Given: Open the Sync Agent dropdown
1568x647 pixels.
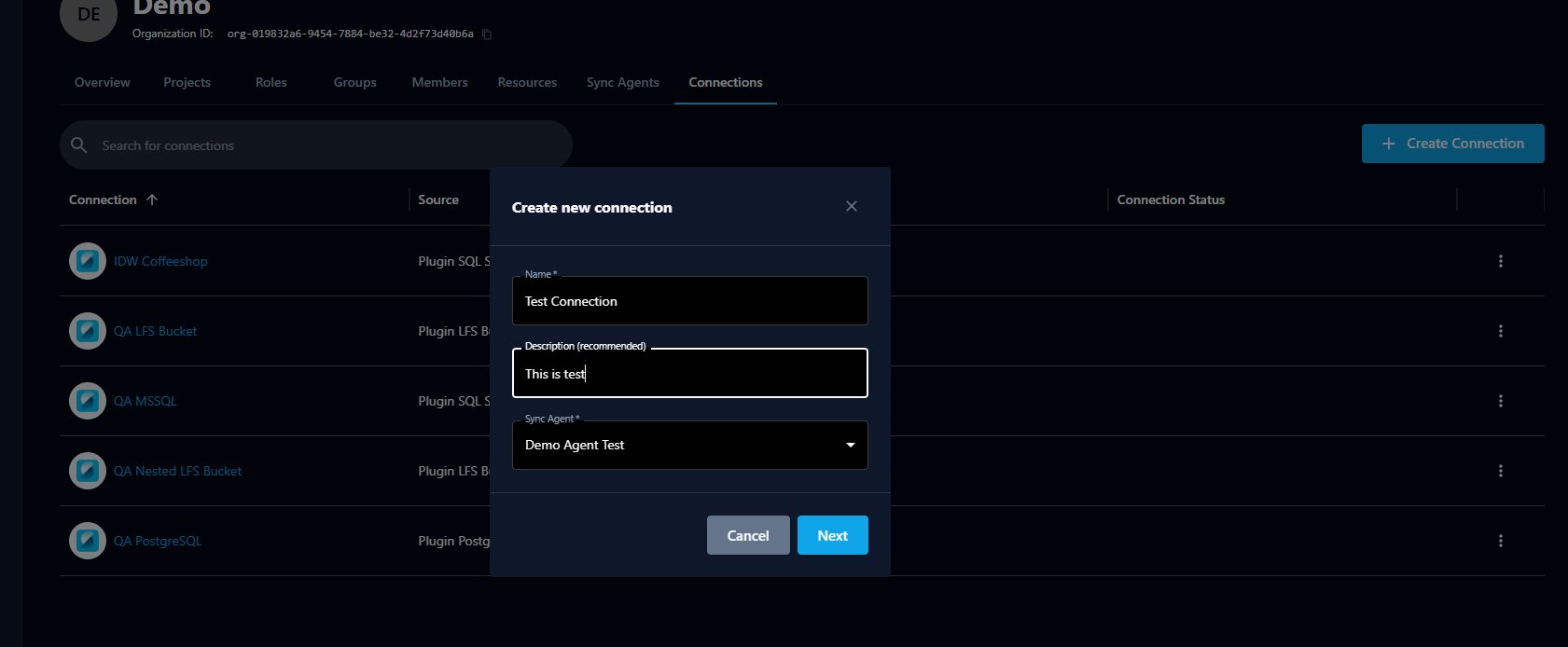Looking at the screenshot, I should pos(690,445).
